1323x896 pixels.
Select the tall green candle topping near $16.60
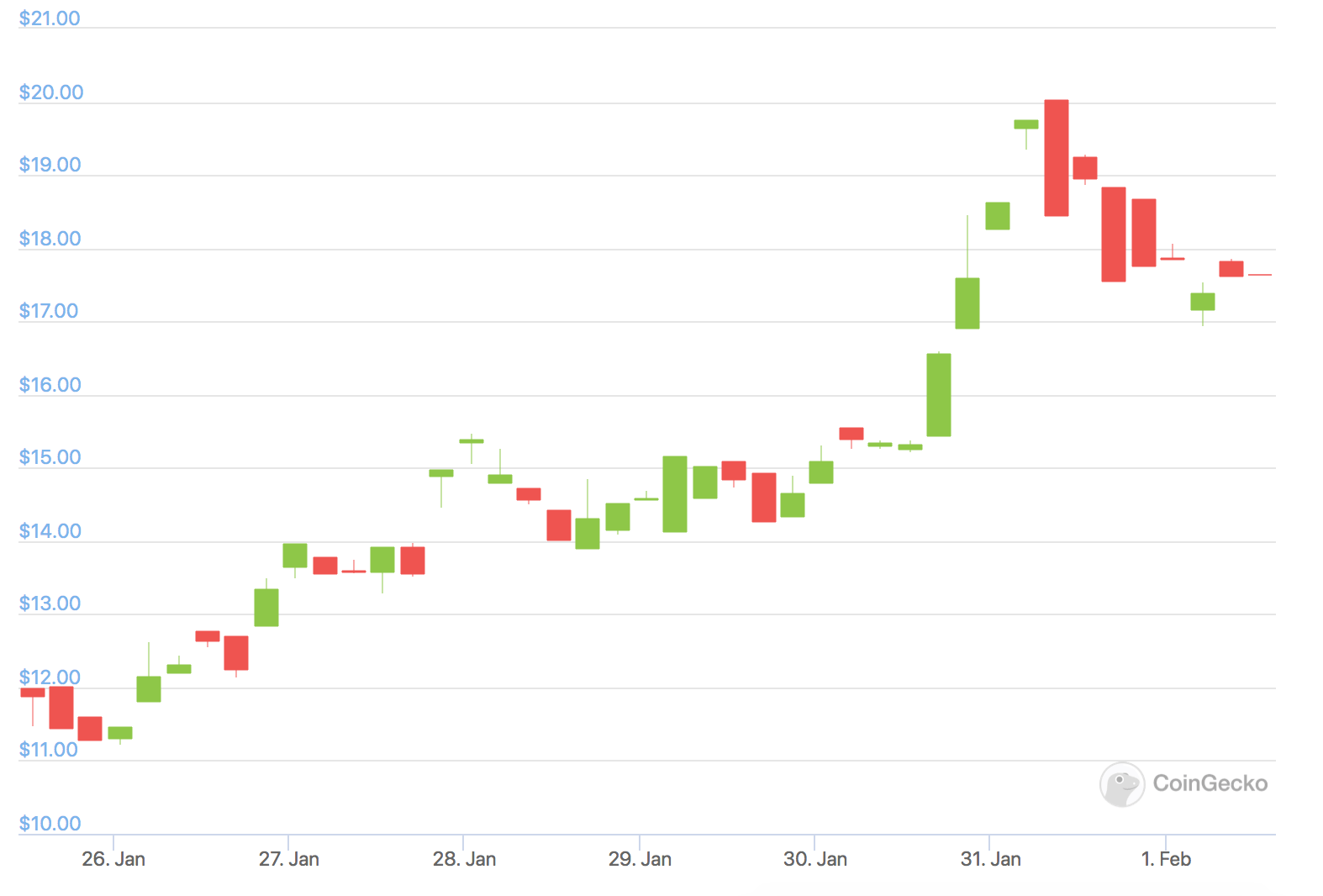pos(939,395)
